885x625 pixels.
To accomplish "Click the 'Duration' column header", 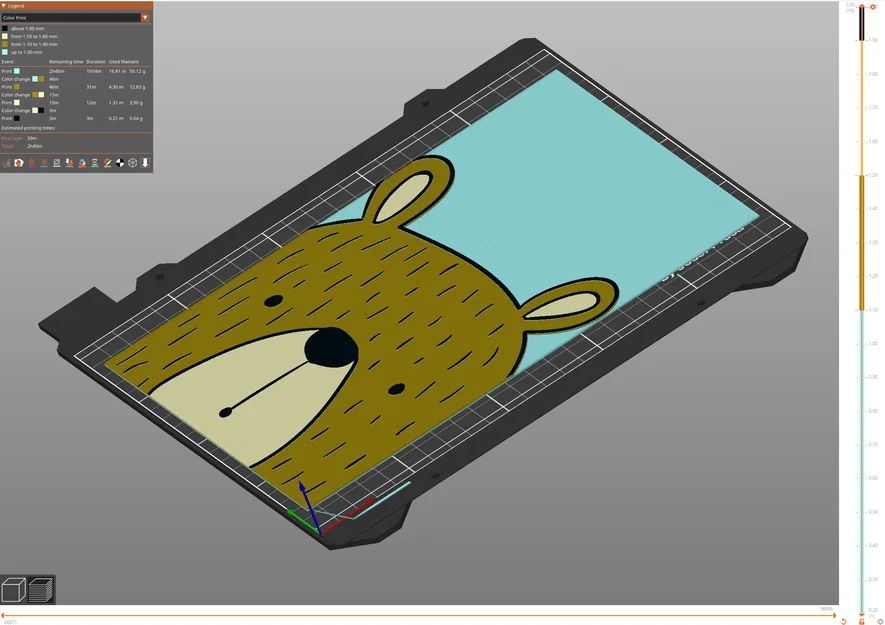I will [96, 62].
